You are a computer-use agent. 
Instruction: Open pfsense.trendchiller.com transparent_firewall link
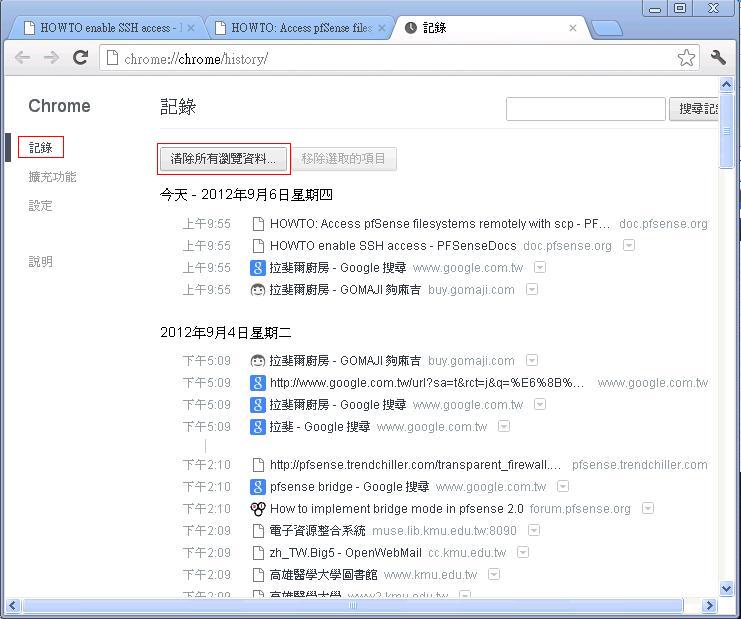(x=415, y=465)
